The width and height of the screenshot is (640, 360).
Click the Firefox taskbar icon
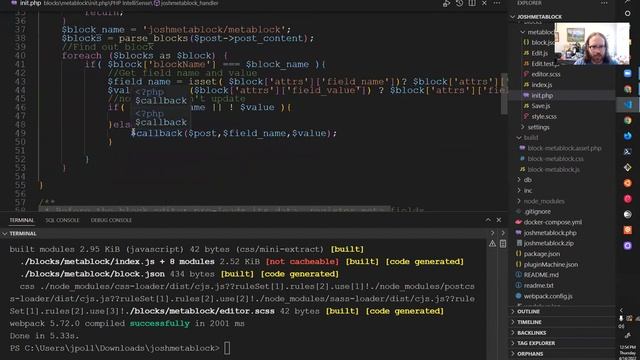point(628,136)
